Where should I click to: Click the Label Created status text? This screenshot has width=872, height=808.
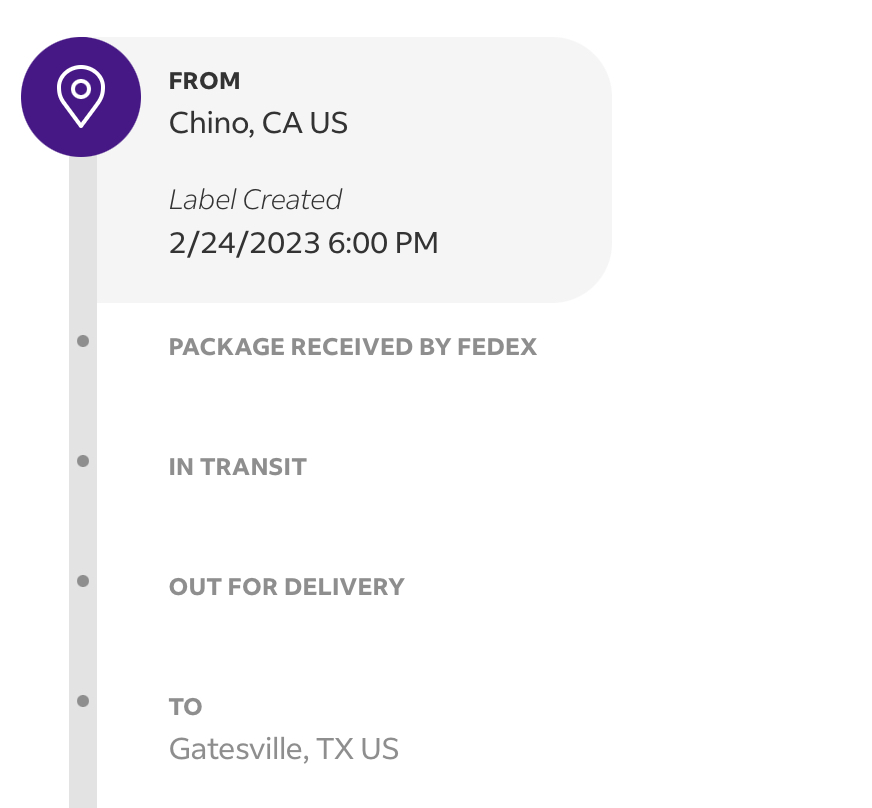click(x=255, y=200)
